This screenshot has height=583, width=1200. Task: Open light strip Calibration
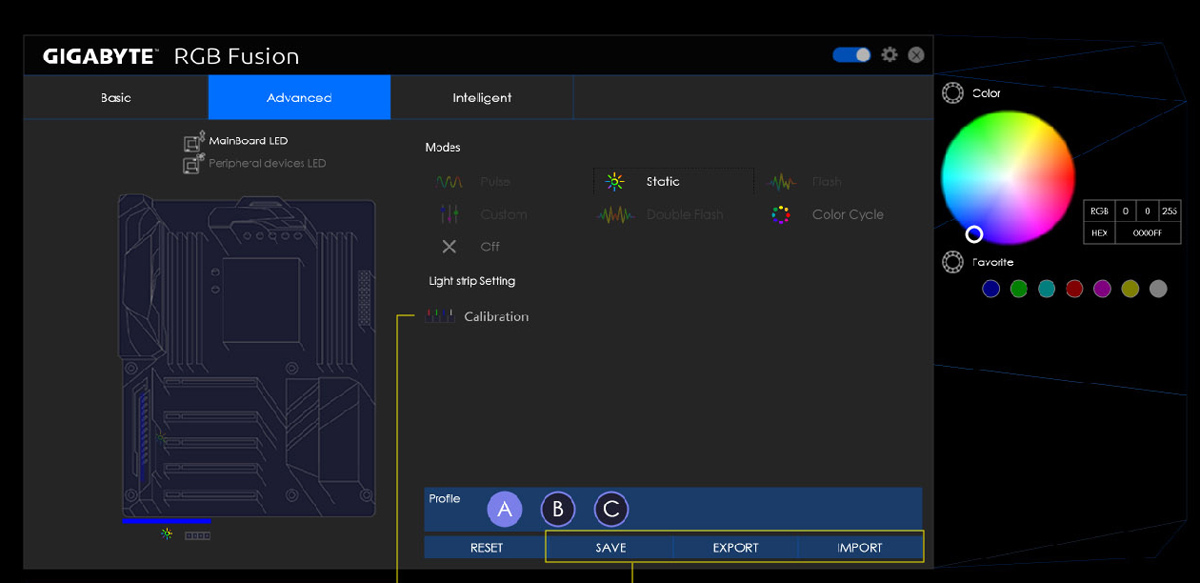pyautogui.click(x=495, y=317)
